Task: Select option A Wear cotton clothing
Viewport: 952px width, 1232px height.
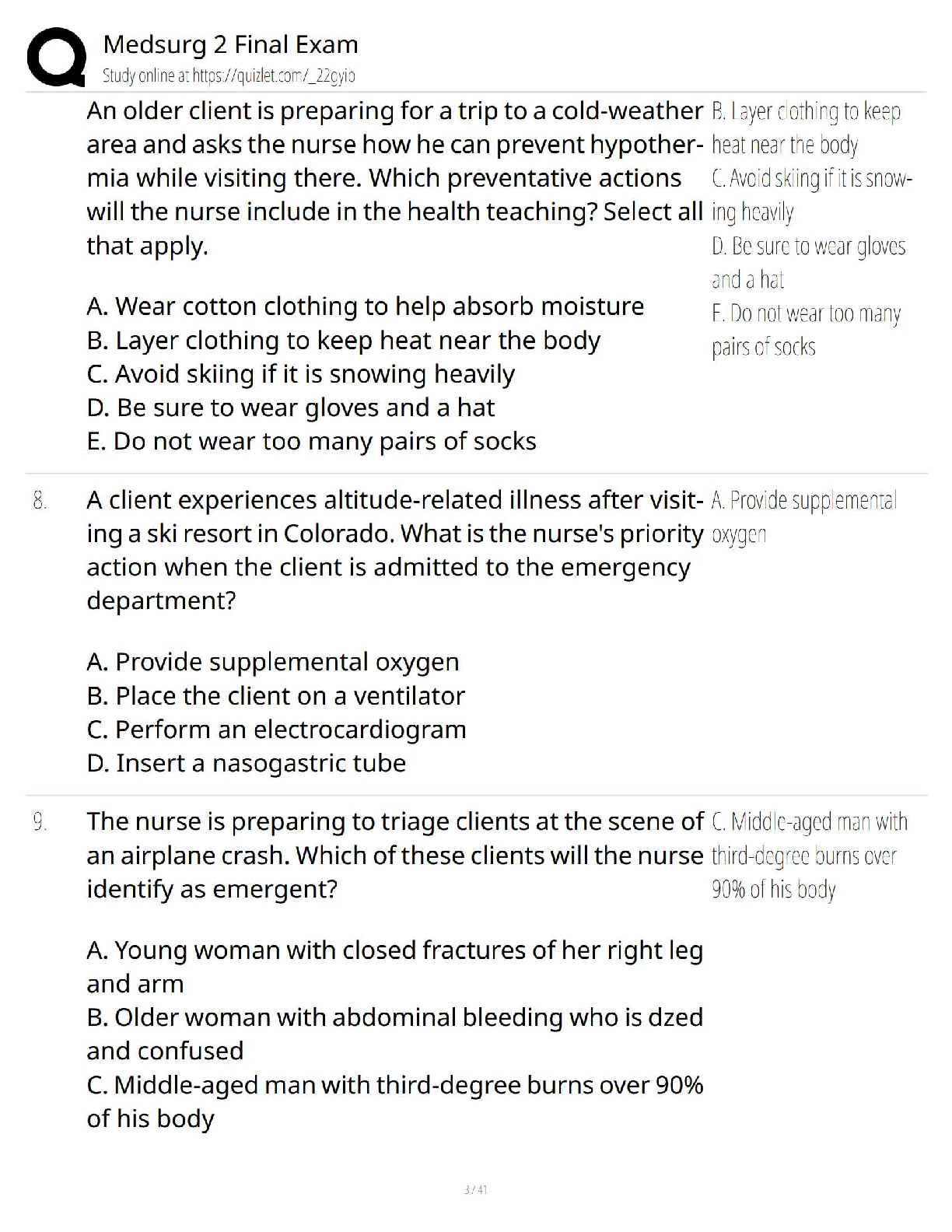Action: click(365, 306)
